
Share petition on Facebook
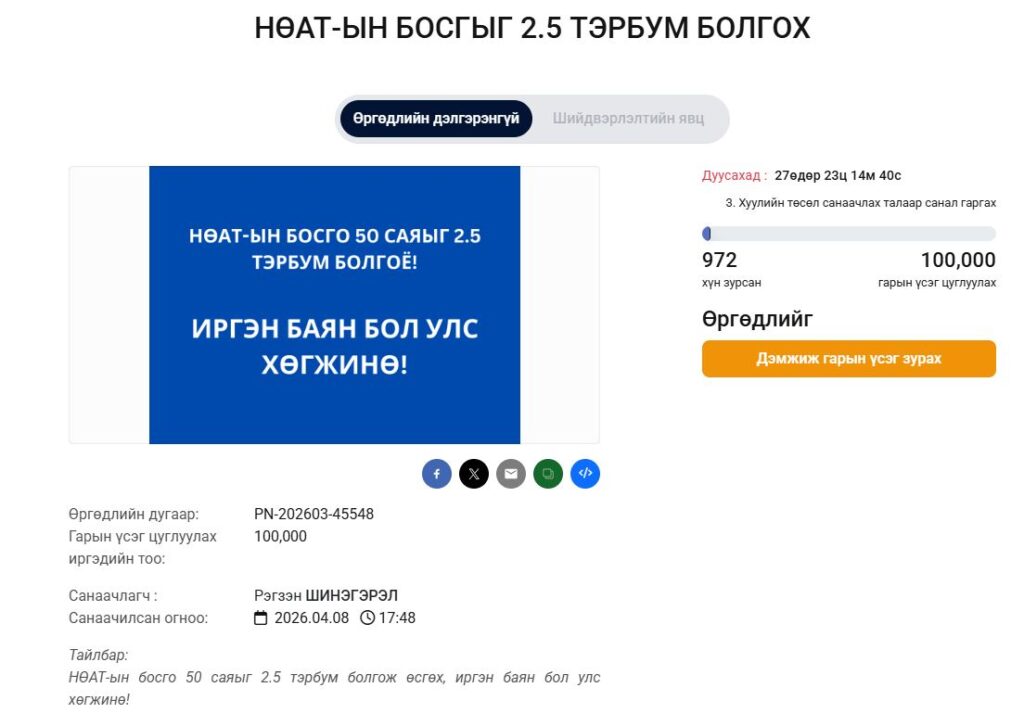click(437, 474)
